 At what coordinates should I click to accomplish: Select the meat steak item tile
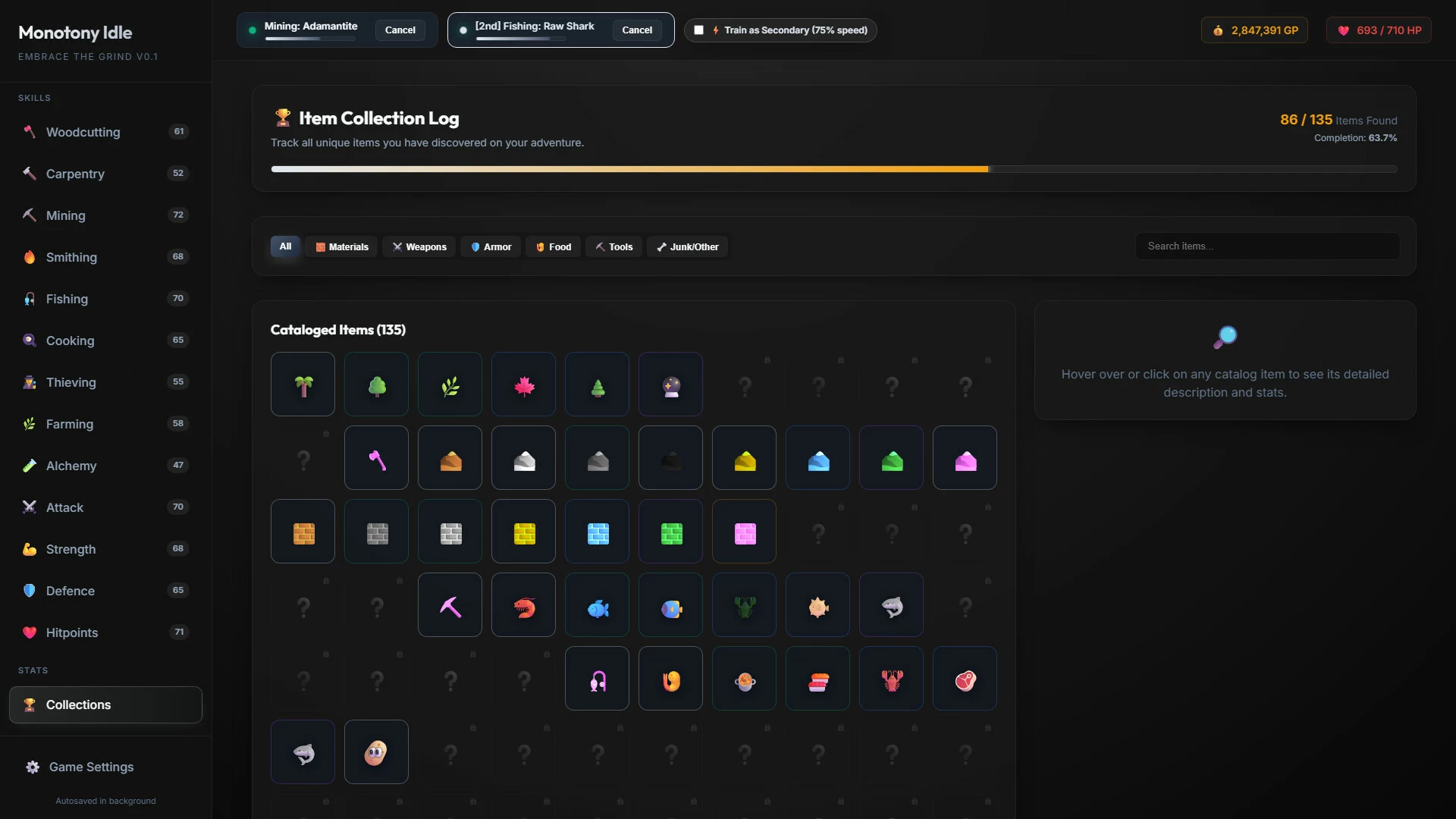click(965, 678)
